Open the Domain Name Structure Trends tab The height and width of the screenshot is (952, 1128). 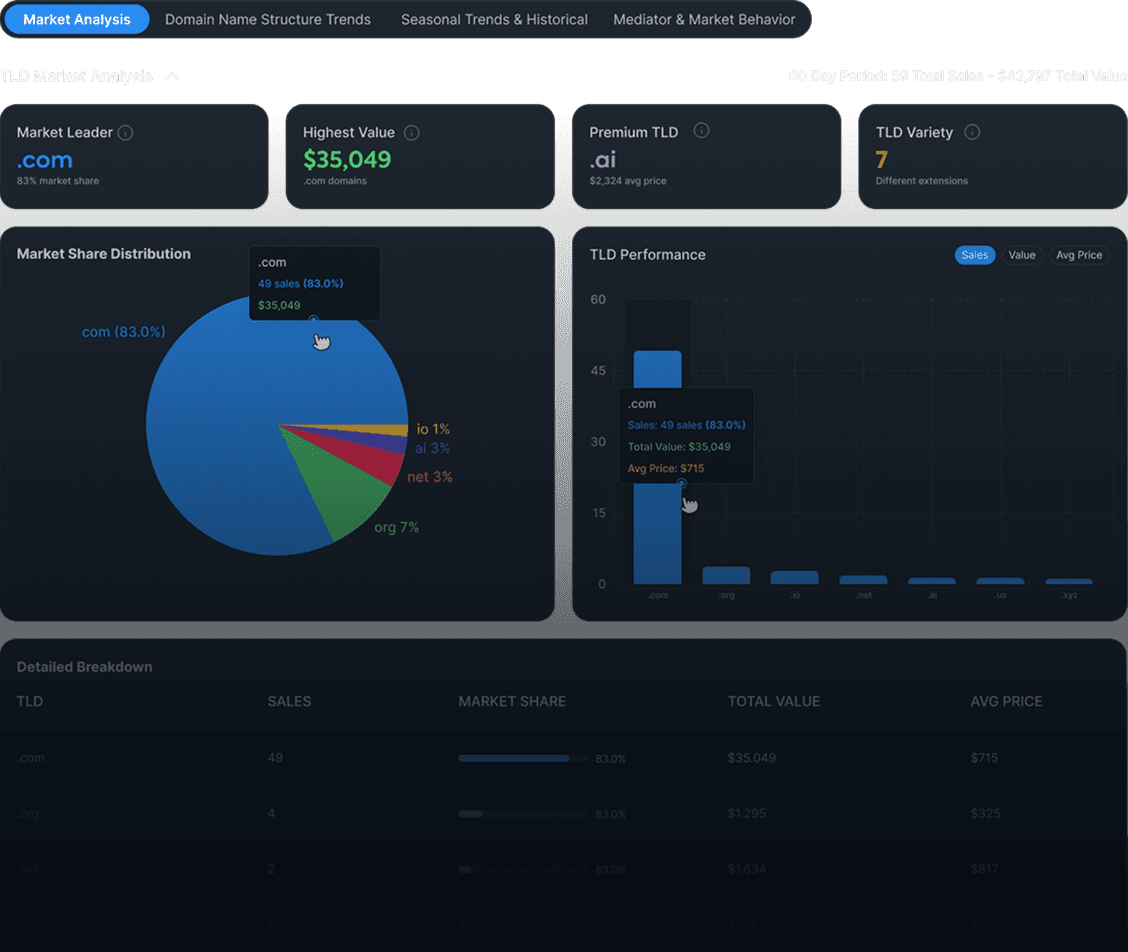267,19
